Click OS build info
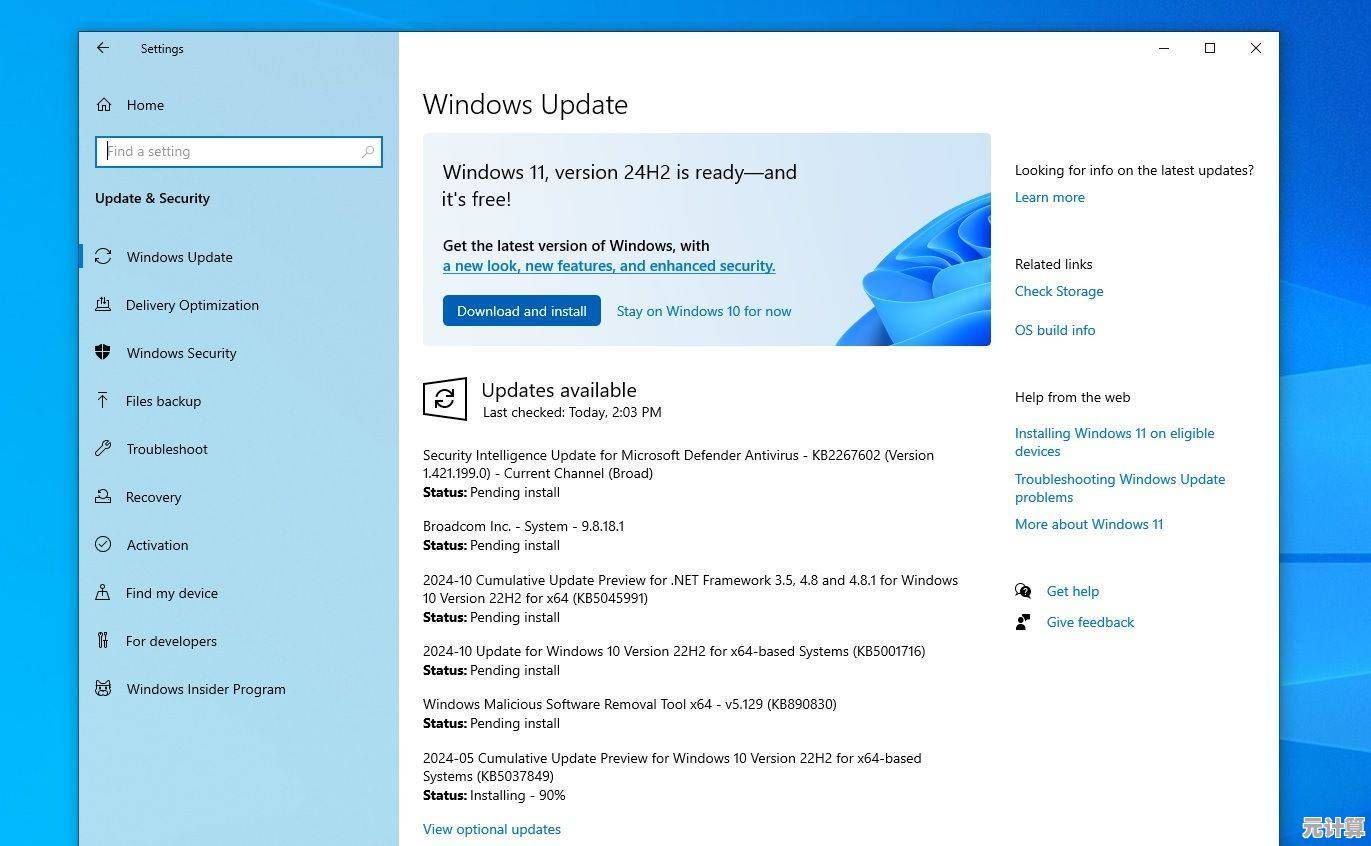The width and height of the screenshot is (1371, 846). tap(1055, 330)
